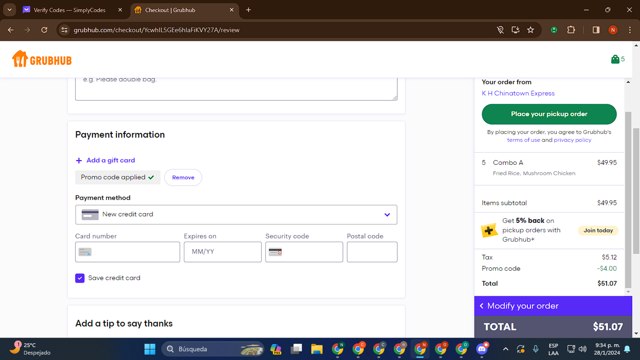640x360 pixels.
Task: Select the Checkout Grubhub tab
Action: pos(170,10)
